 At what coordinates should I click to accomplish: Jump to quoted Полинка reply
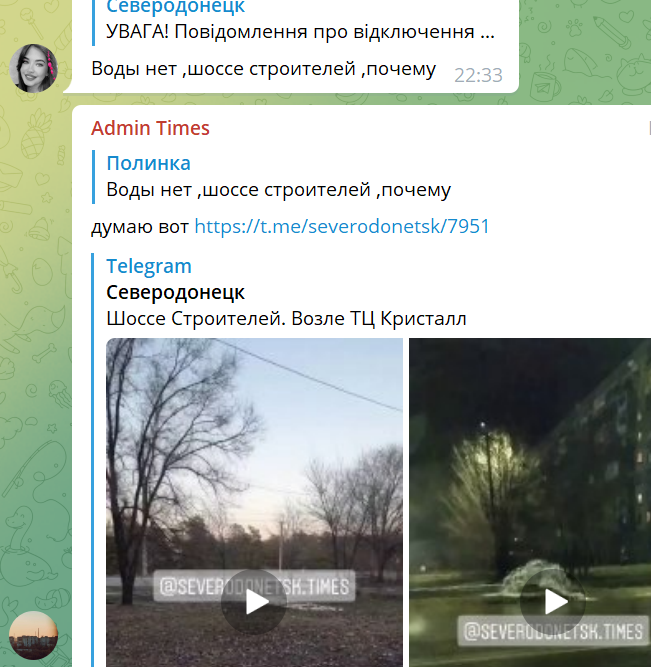click(x=279, y=177)
